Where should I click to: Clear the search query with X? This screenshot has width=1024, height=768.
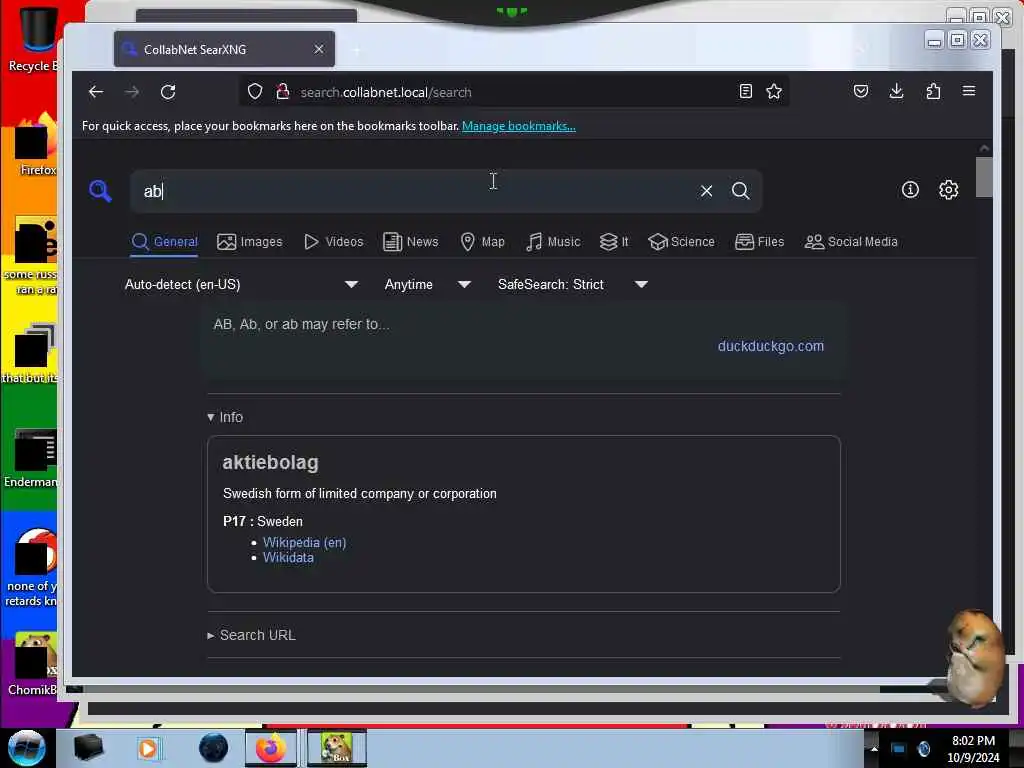coord(706,191)
